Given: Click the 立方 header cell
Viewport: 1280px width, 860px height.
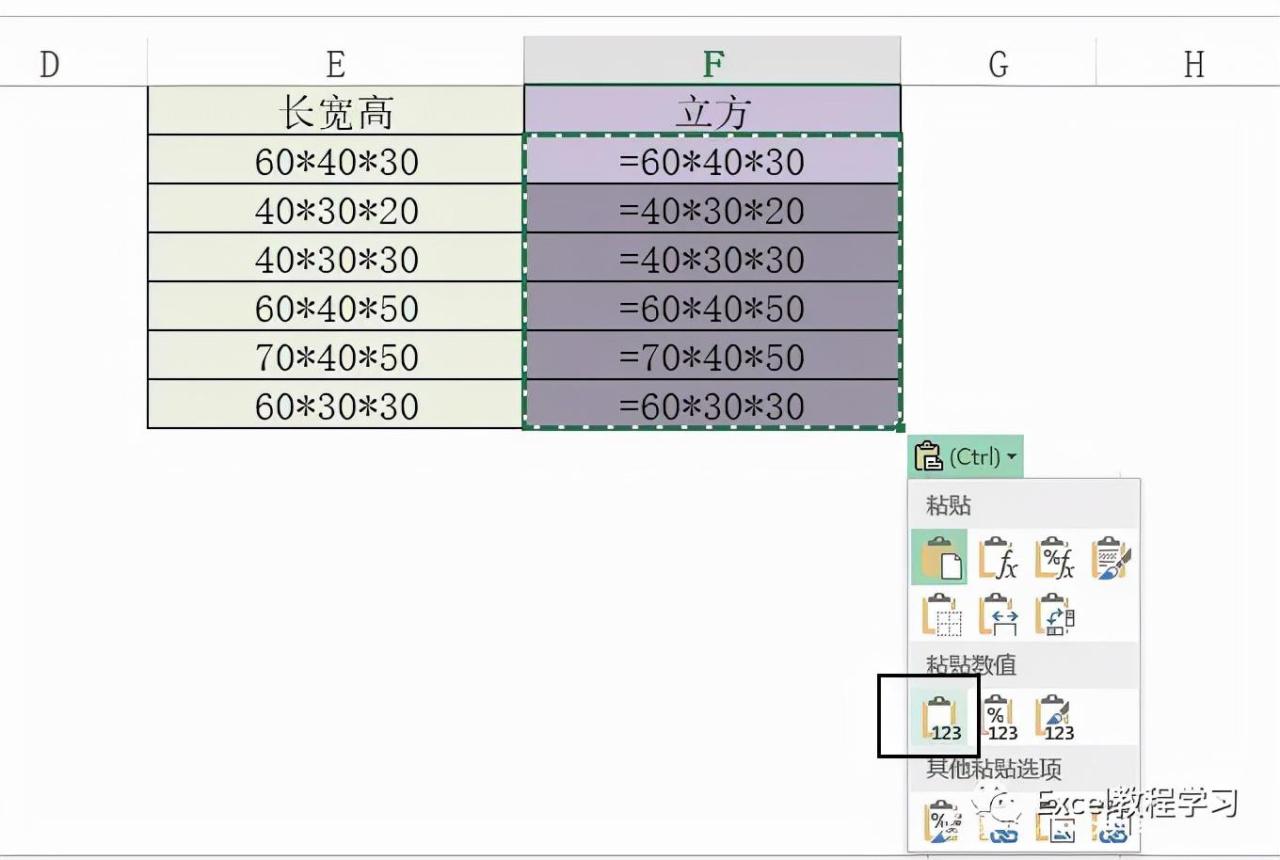Looking at the screenshot, I should click(x=712, y=111).
